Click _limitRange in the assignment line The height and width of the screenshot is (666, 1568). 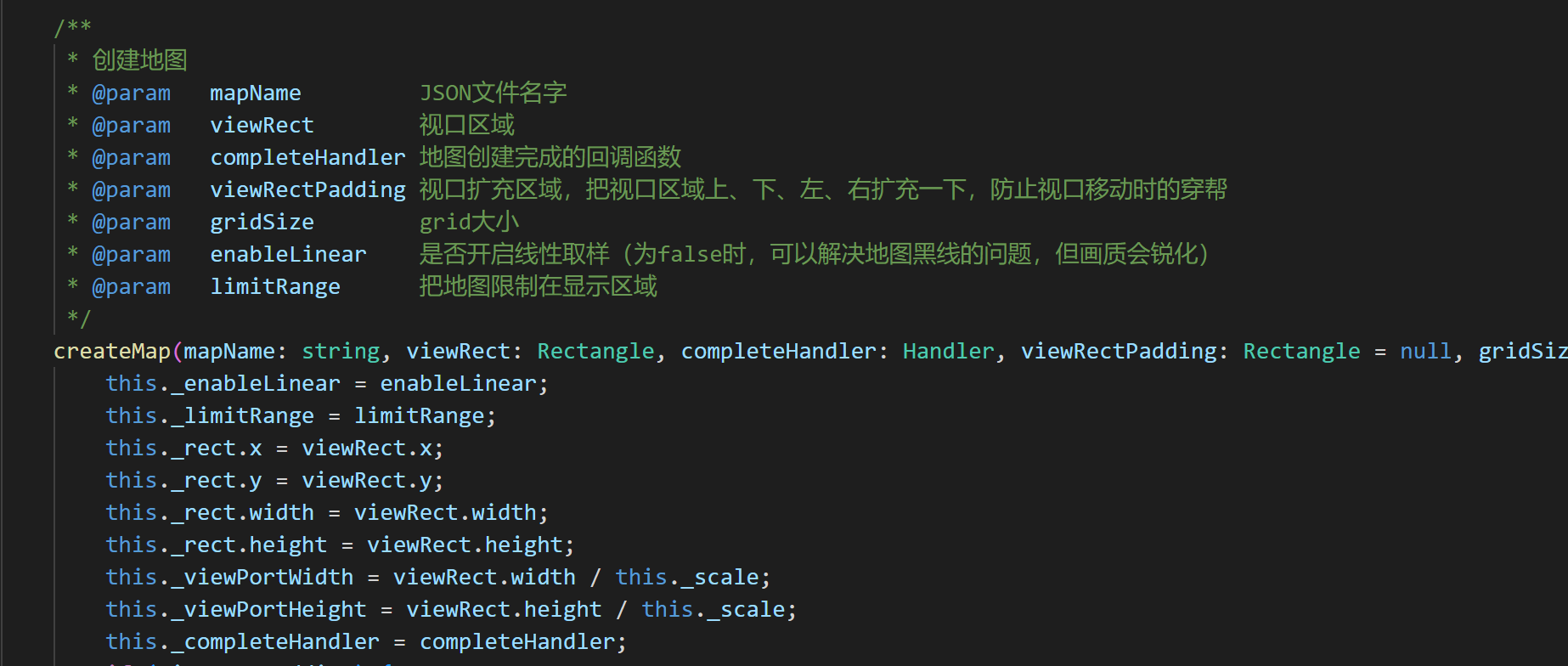click(x=249, y=415)
